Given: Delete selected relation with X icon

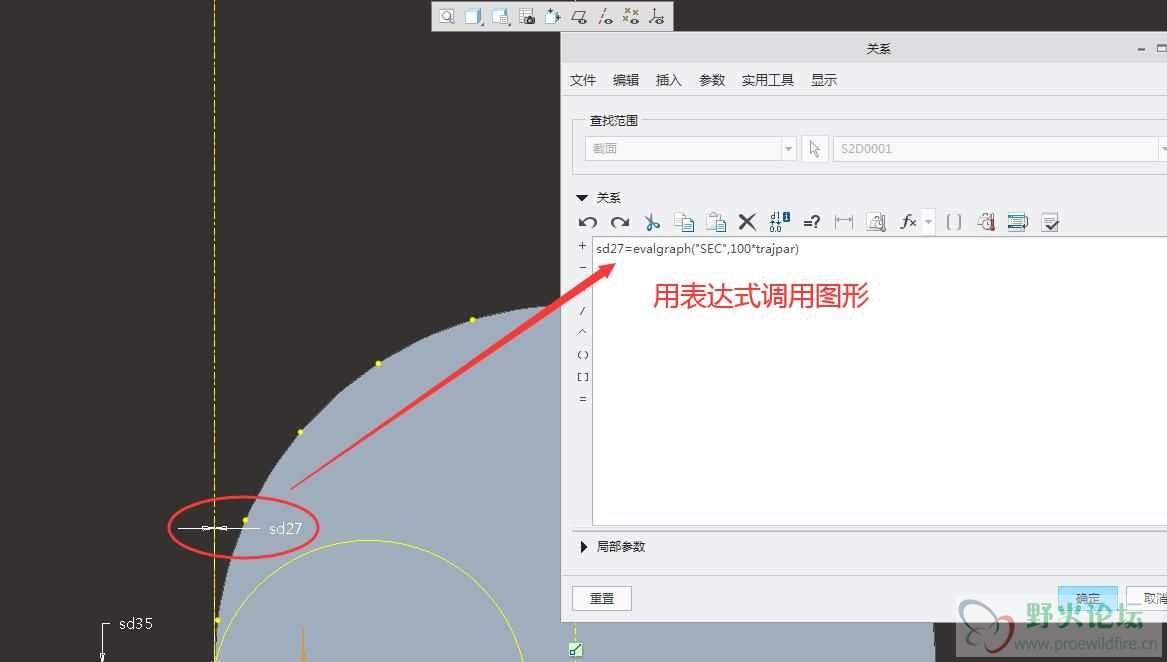Looking at the screenshot, I should coord(747,222).
